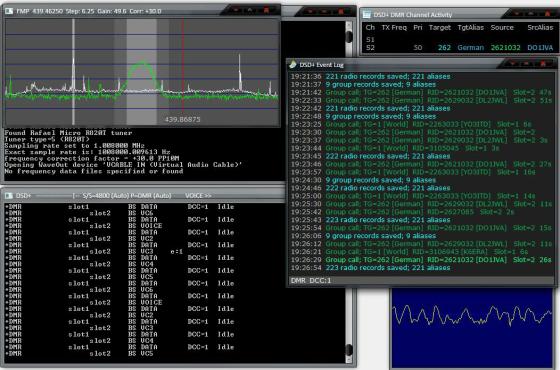Viewport: 560px width, 370px height.
Task: Close the DSD+ DMR Channel Activity window
Action: 547,14
